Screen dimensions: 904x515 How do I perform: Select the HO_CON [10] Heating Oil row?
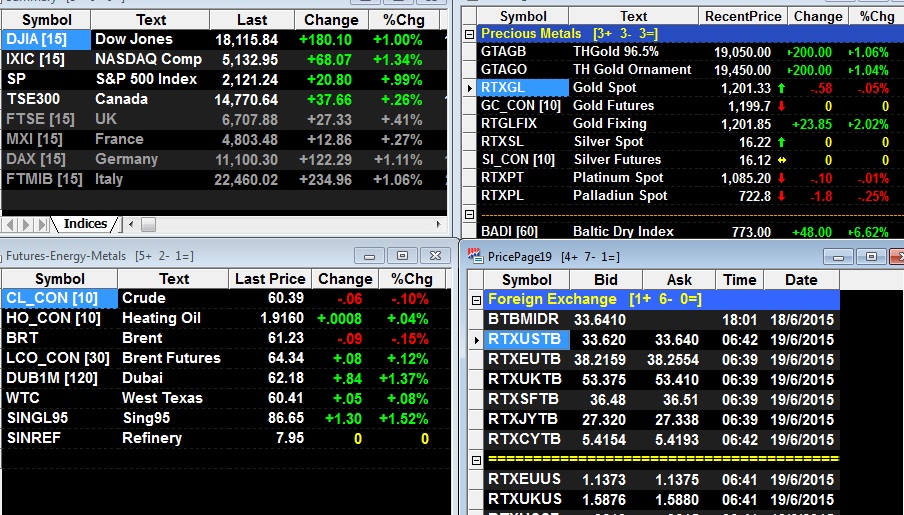pos(226,318)
